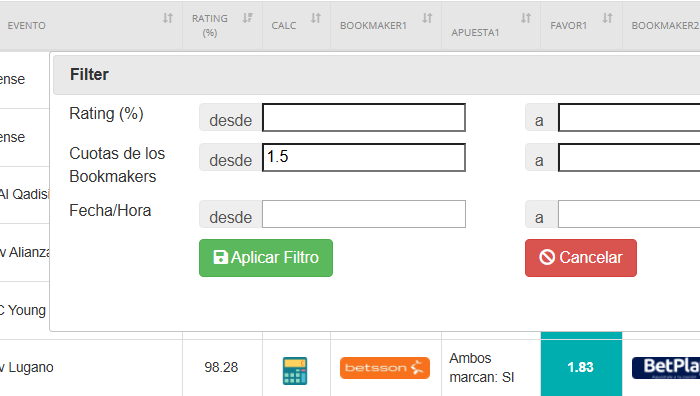Click the Fecha/Hora label
Screen dimensions: 700x396
point(110,210)
